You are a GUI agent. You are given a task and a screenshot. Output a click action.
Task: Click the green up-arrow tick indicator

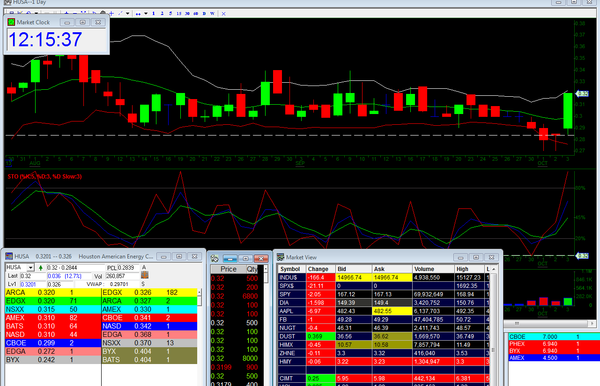(41, 268)
